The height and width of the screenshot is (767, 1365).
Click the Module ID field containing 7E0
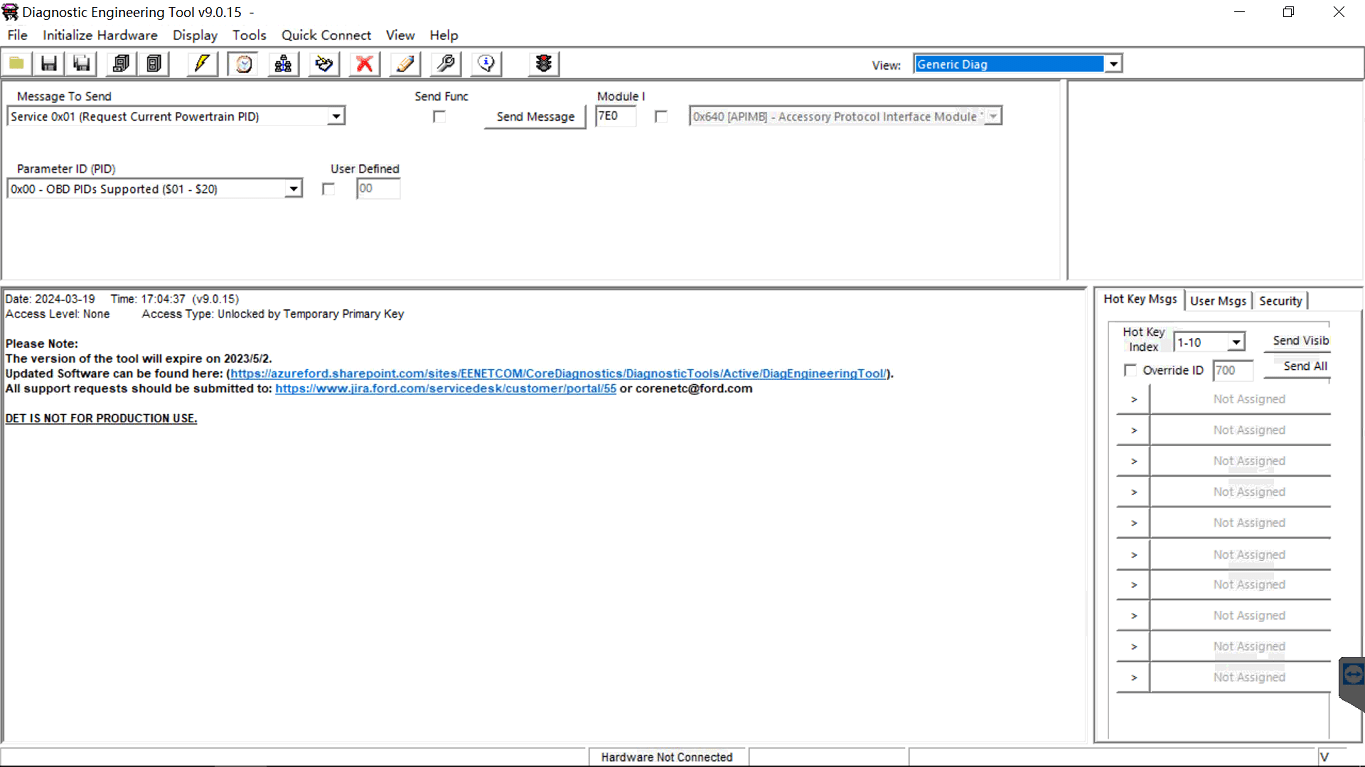coord(615,117)
